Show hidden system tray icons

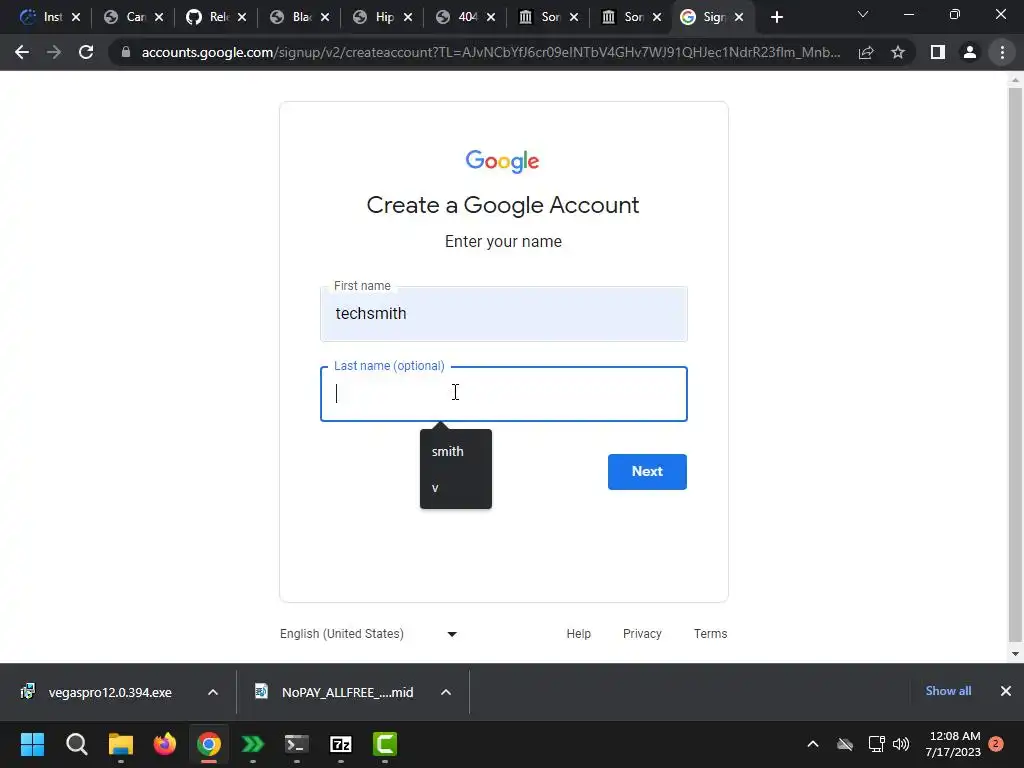(x=813, y=744)
